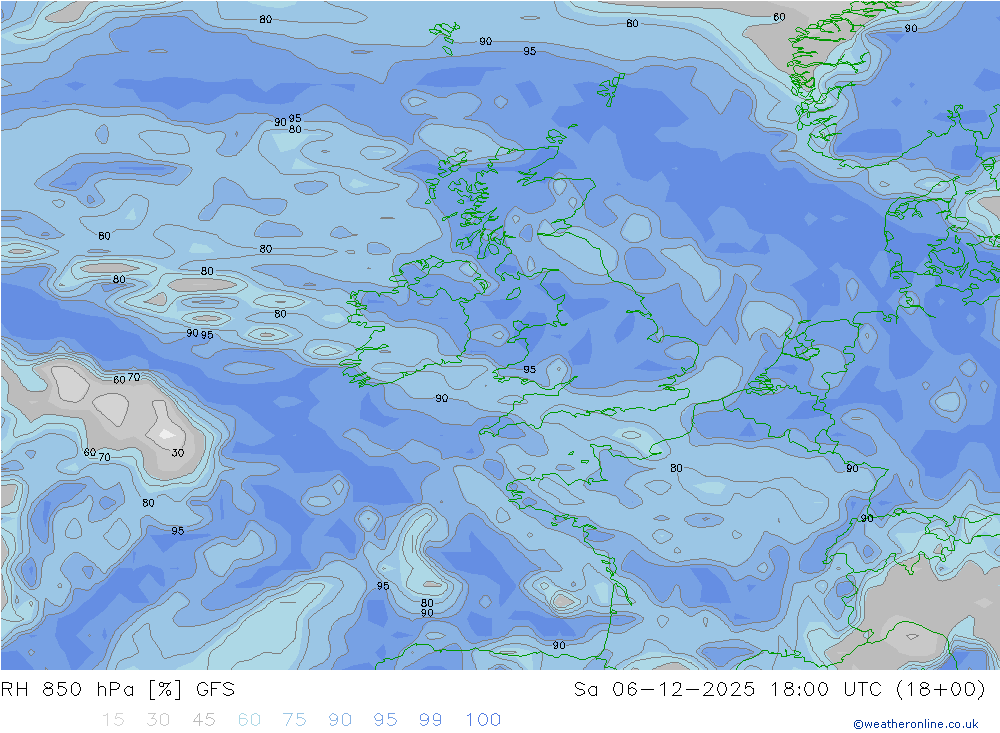Select the legend value 90

(x=340, y=720)
